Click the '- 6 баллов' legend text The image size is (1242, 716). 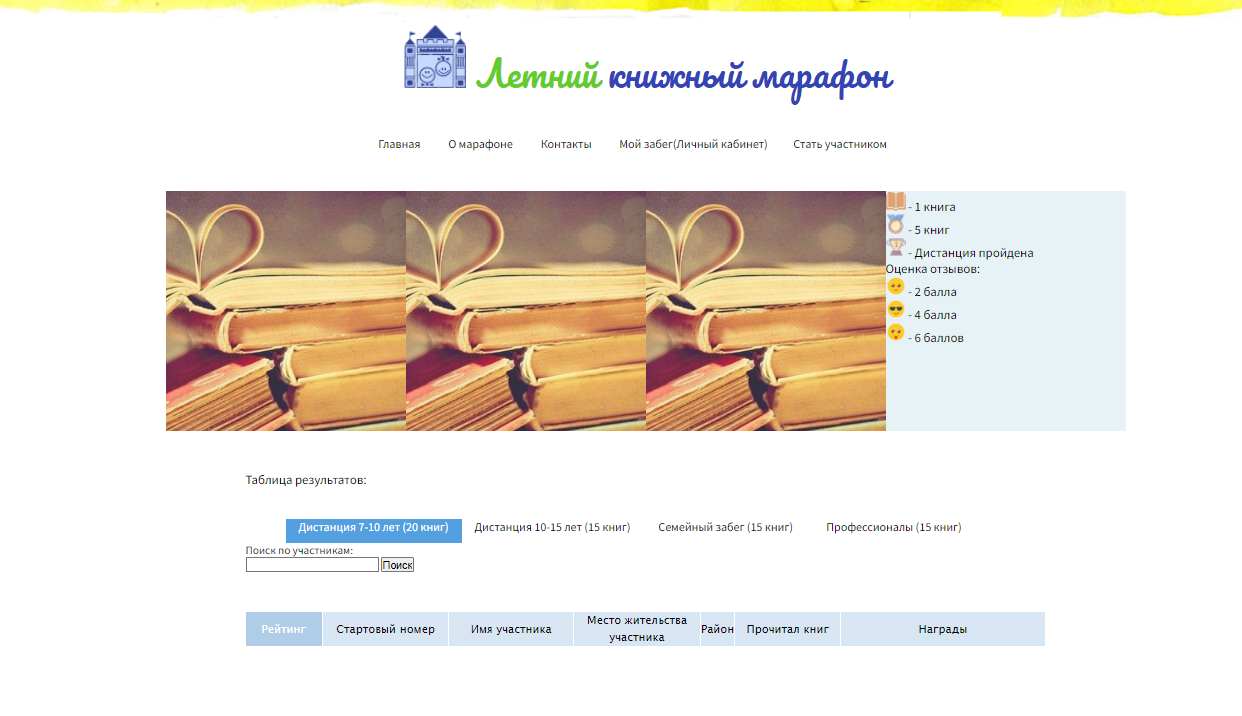(x=936, y=338)
